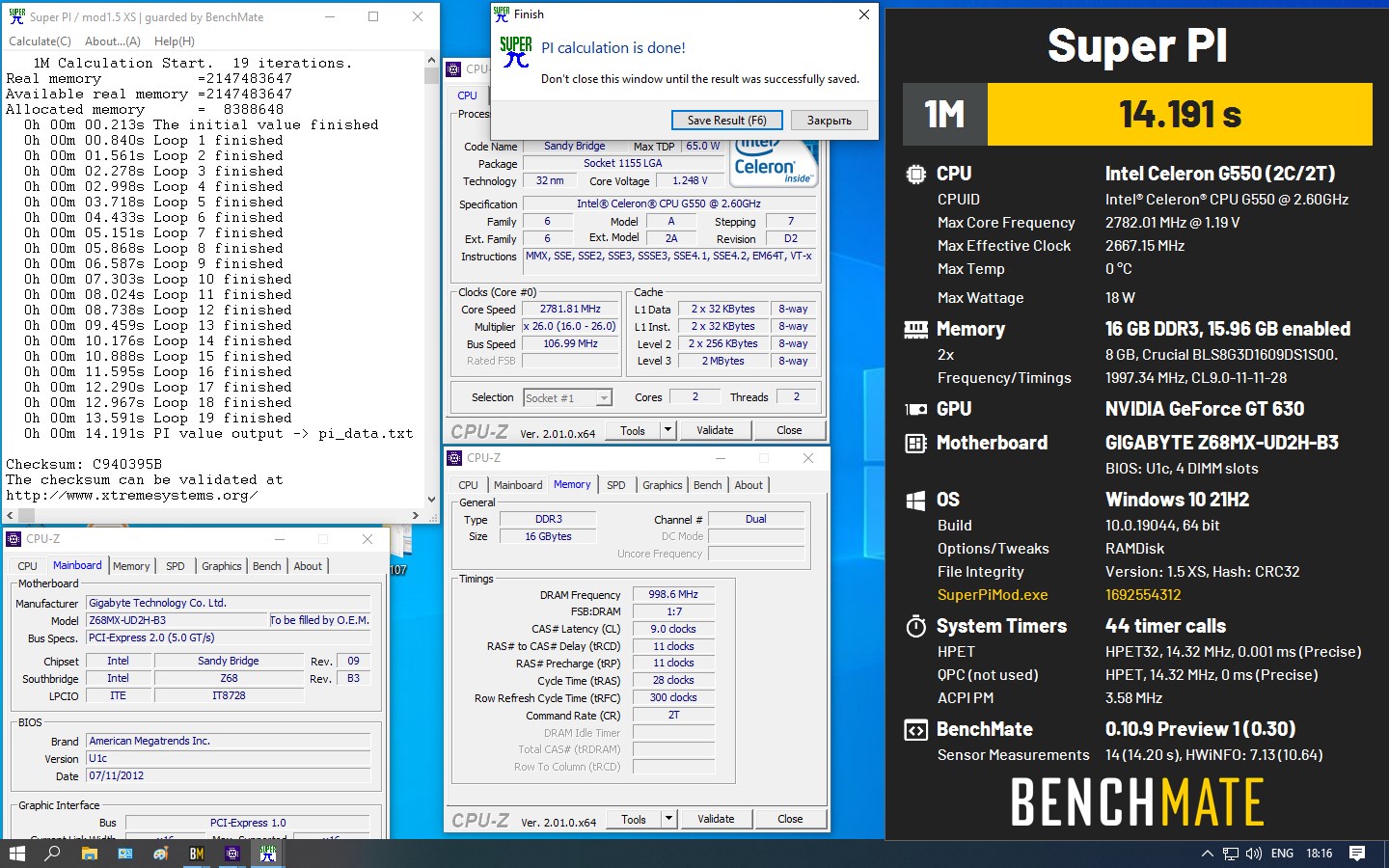Click the DRAM Frequency value 998.6 MHz
Screen dimensions: 1389x868
[673, 595]
